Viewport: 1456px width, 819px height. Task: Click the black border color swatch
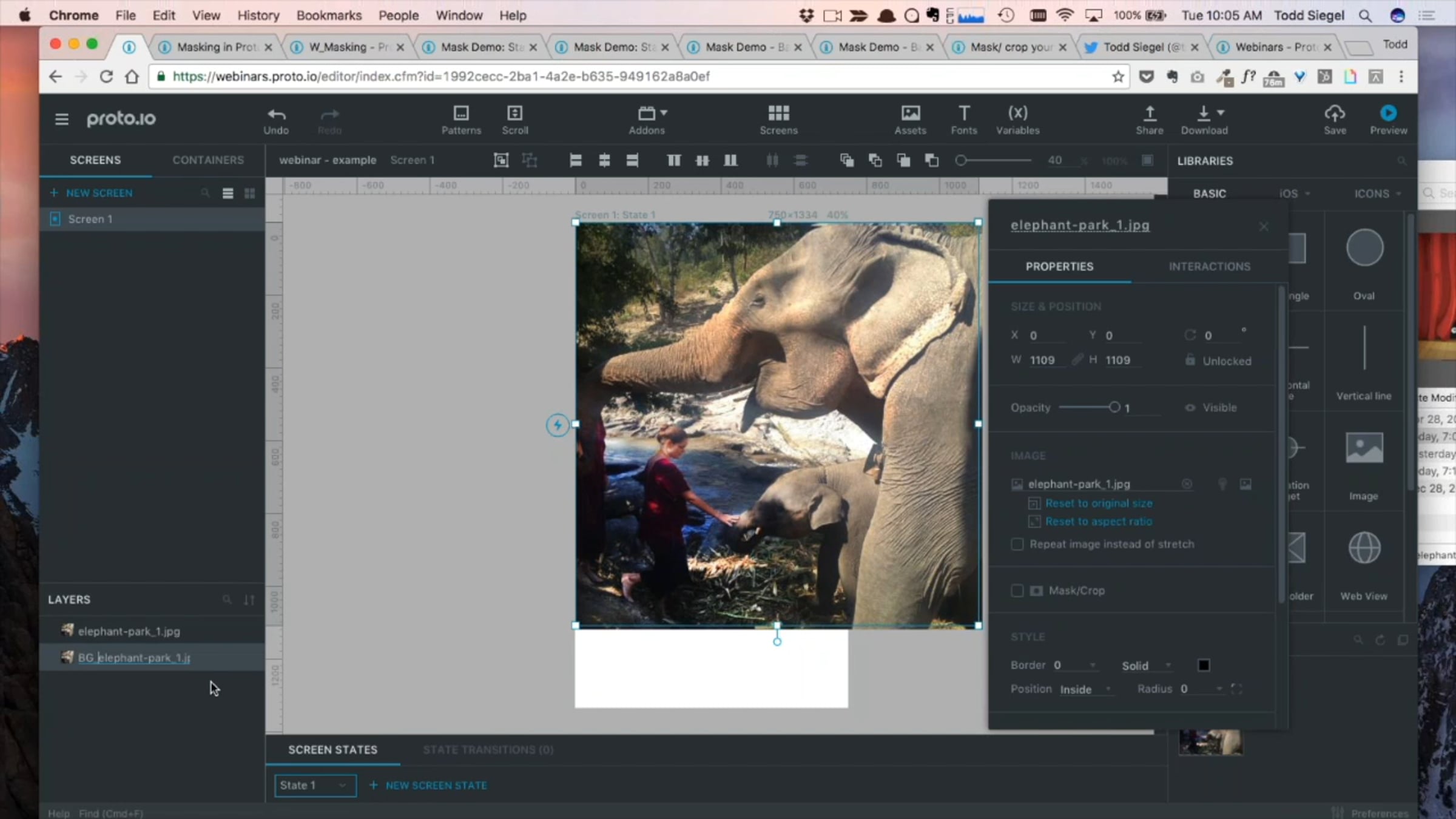pyautogui.click(x=1204, y=666)
